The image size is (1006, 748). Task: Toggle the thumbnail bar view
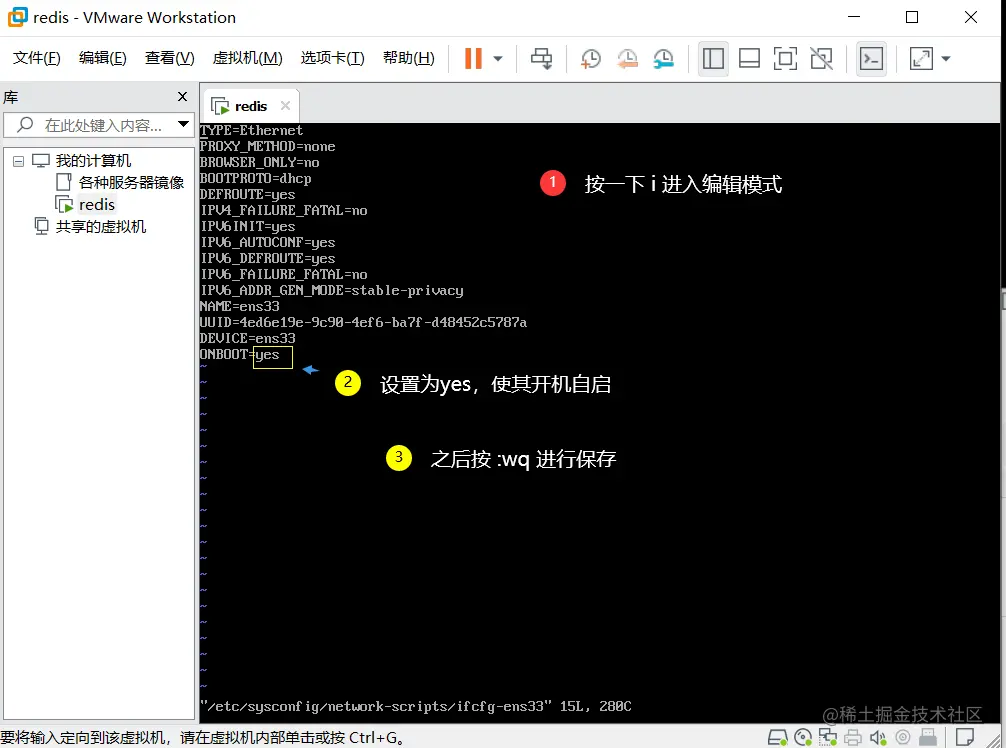pyautogui.click(x=749, y=58)
